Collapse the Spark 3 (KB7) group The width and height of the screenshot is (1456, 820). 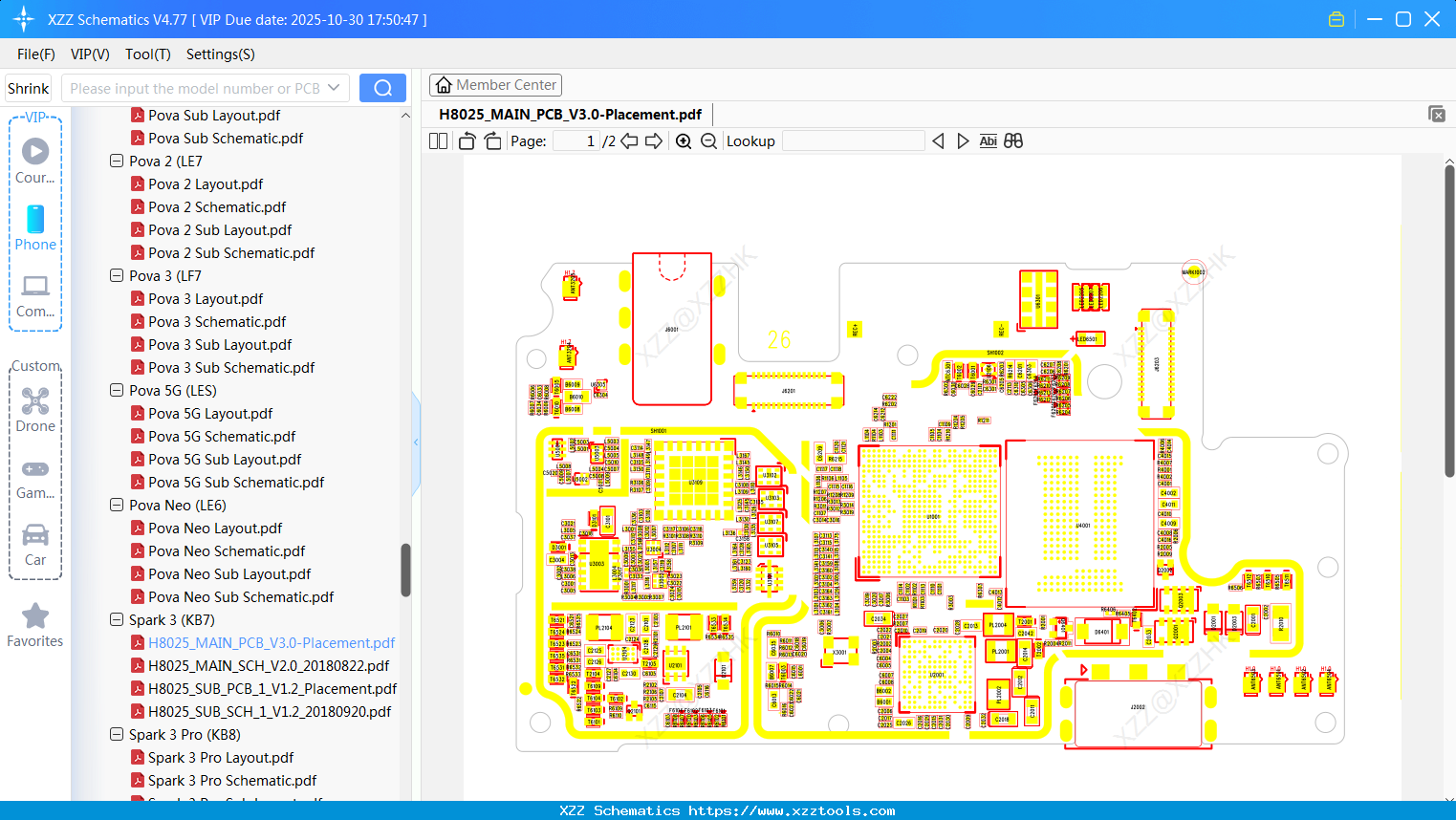coord(116,619)
